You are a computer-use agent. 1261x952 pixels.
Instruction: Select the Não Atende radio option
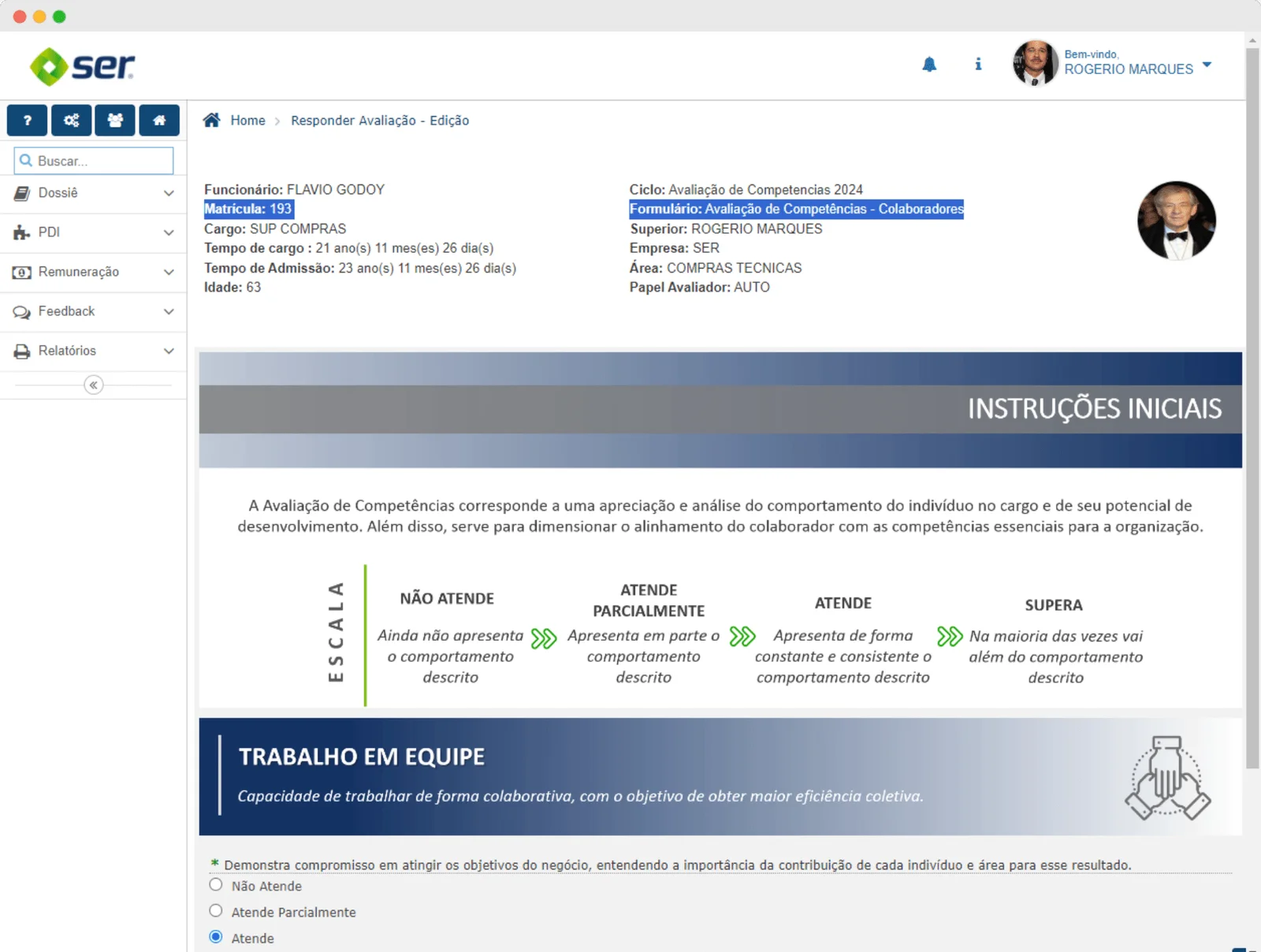(216, 885)
